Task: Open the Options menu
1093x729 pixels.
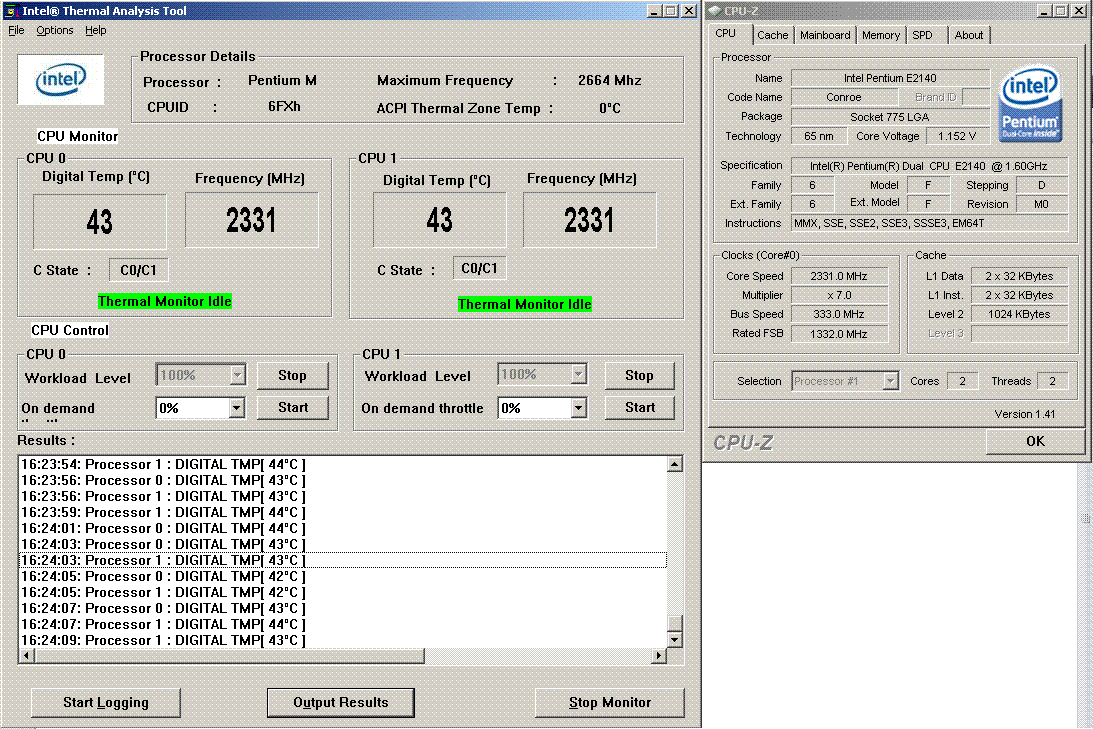Action: coord(54,31)
